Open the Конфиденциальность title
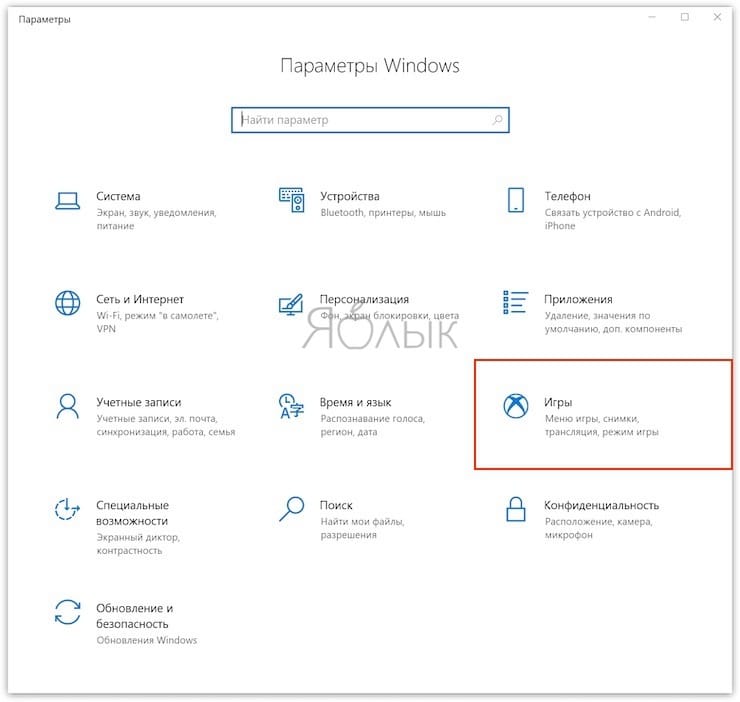Viewport: 740px width, 702px height. [601, 505]
